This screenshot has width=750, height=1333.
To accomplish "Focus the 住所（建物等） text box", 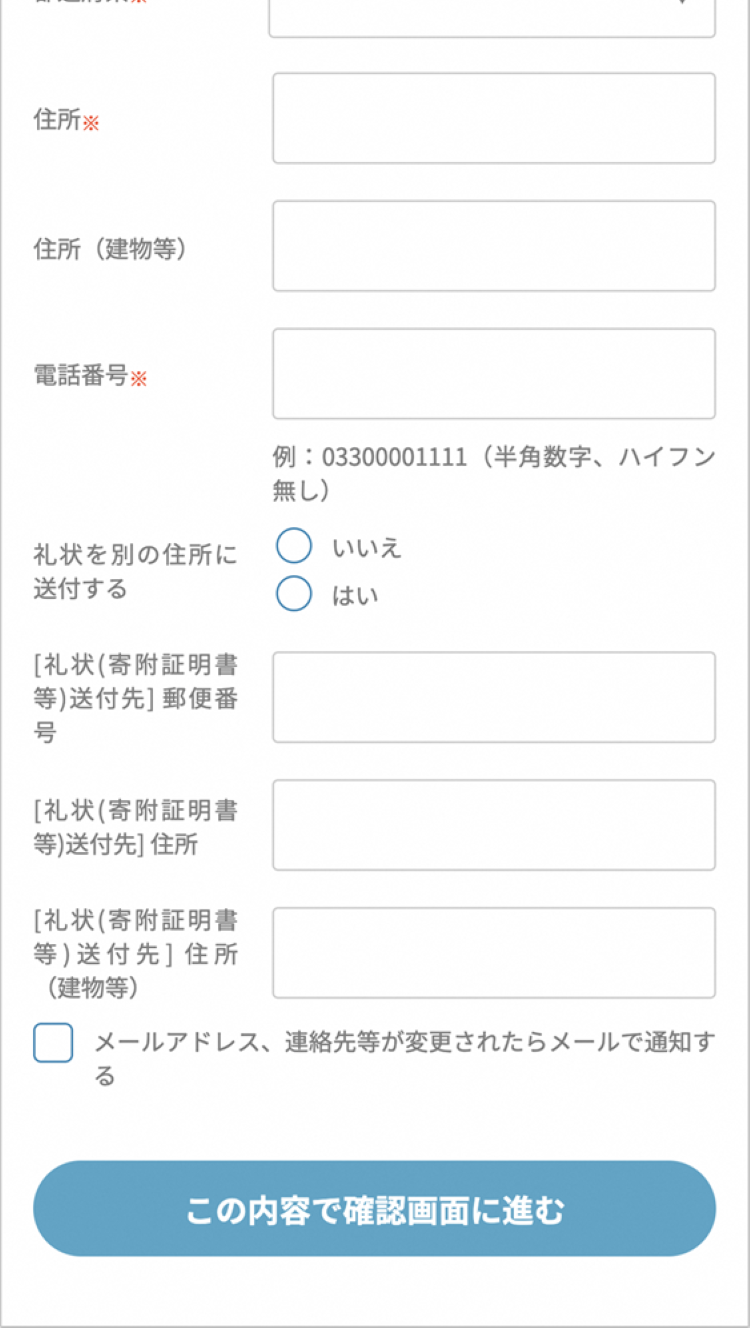I will point(493,246).
